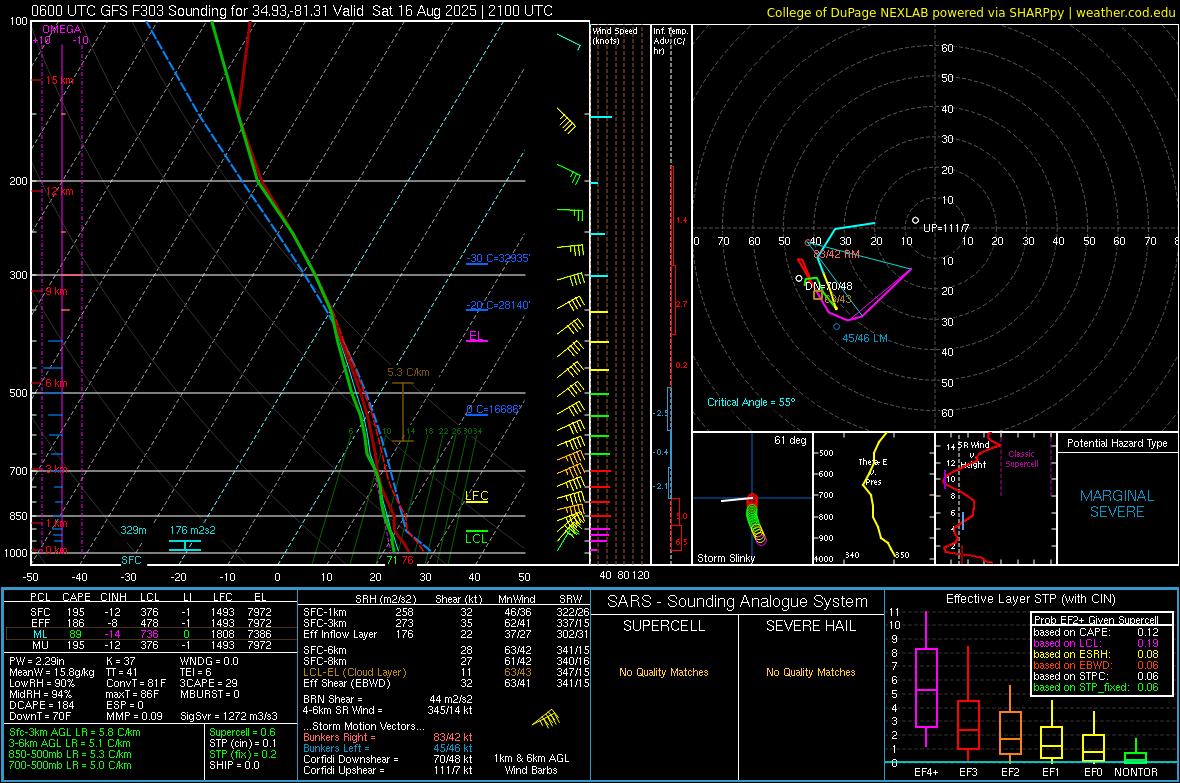This screenshot has height=783, width=1180.
Task: Click the 'Supercell = 0.6' composite value
Action: pos(242,732)
